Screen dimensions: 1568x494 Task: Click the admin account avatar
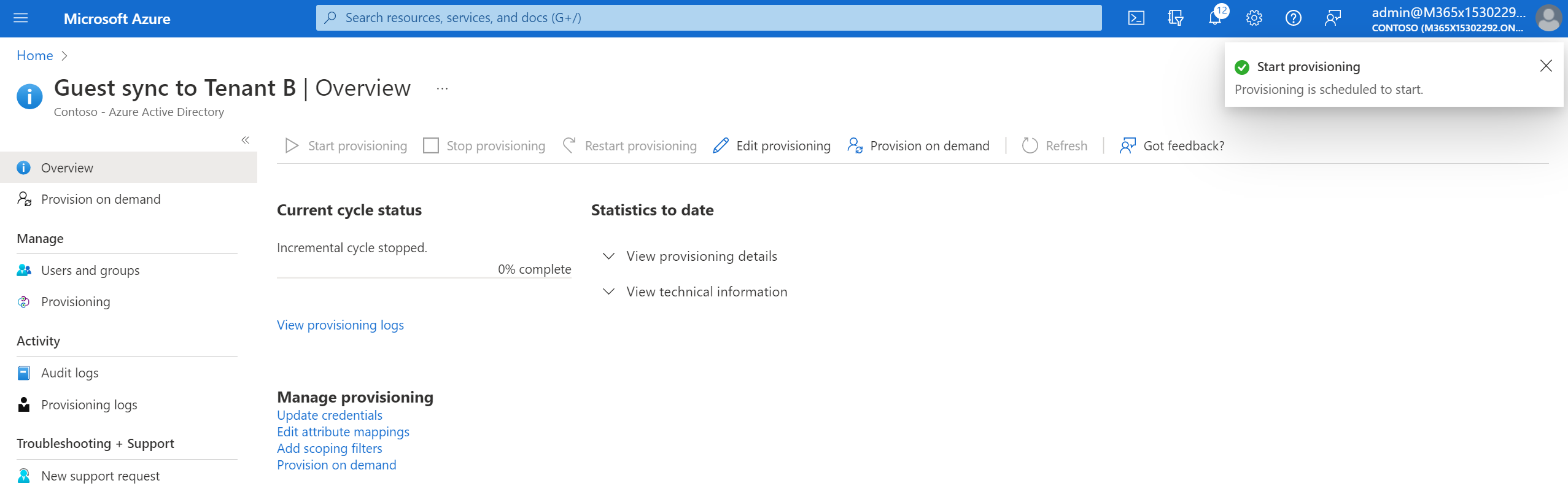tap(1548, 18)
